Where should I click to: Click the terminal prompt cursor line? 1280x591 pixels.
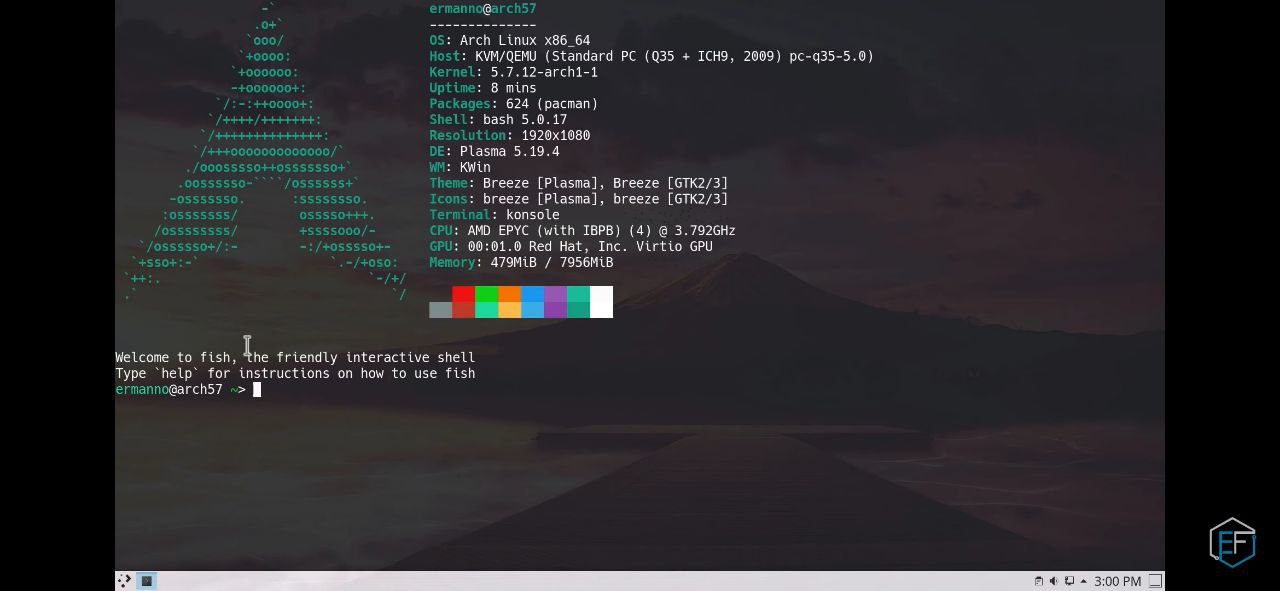tap(188, 389)
